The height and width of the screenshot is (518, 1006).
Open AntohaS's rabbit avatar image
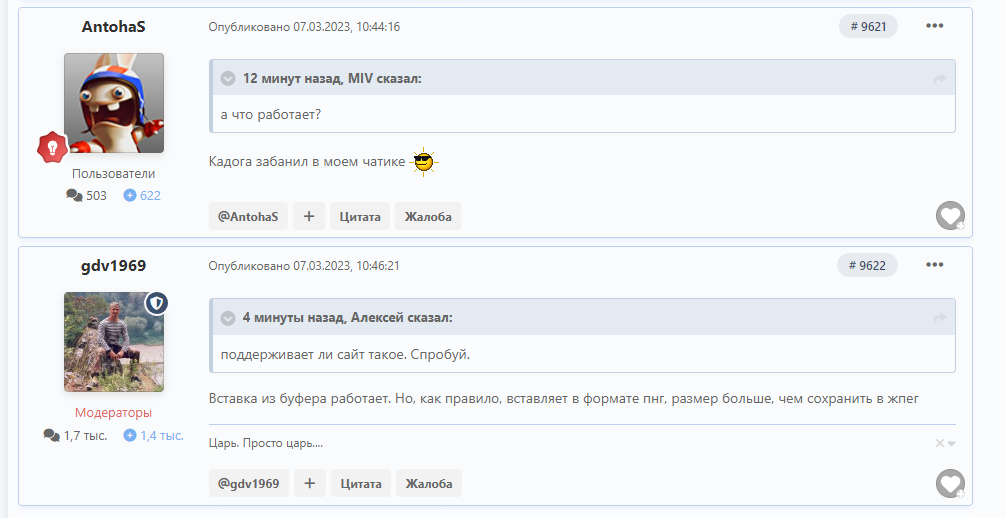coord(114,103)
